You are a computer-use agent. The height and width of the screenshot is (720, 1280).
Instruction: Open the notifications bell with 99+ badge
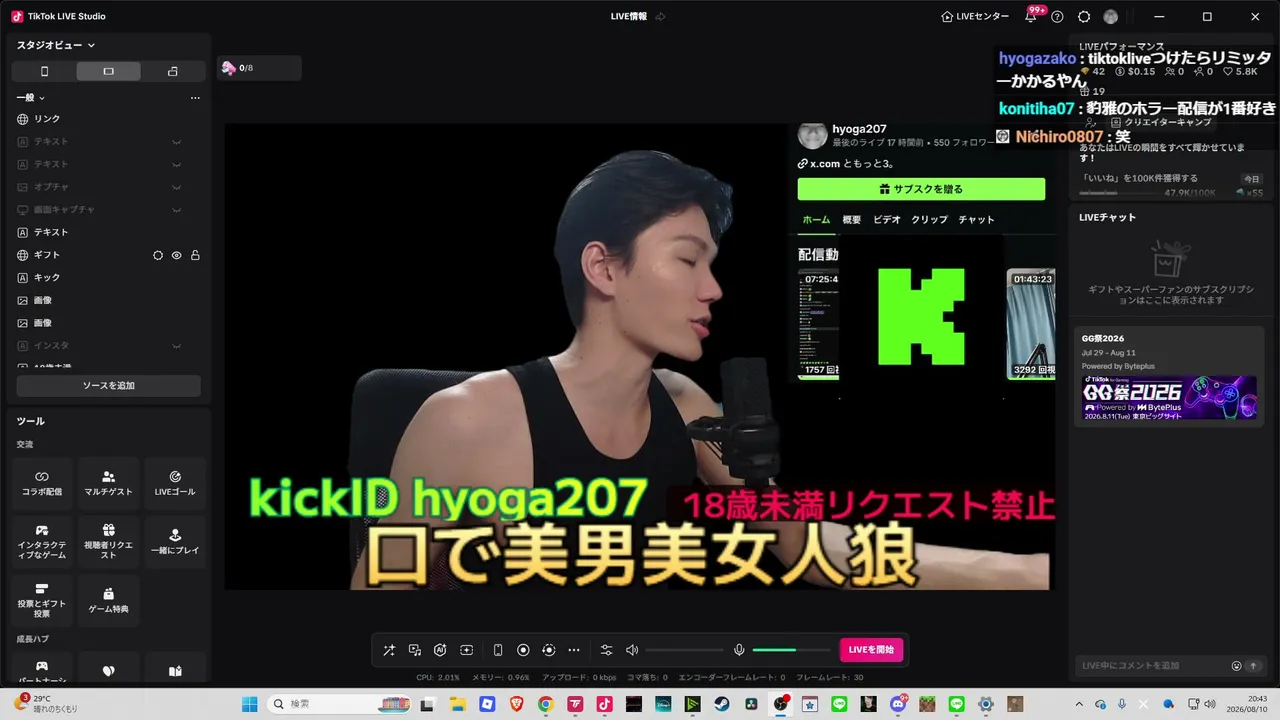[1032, 16]
